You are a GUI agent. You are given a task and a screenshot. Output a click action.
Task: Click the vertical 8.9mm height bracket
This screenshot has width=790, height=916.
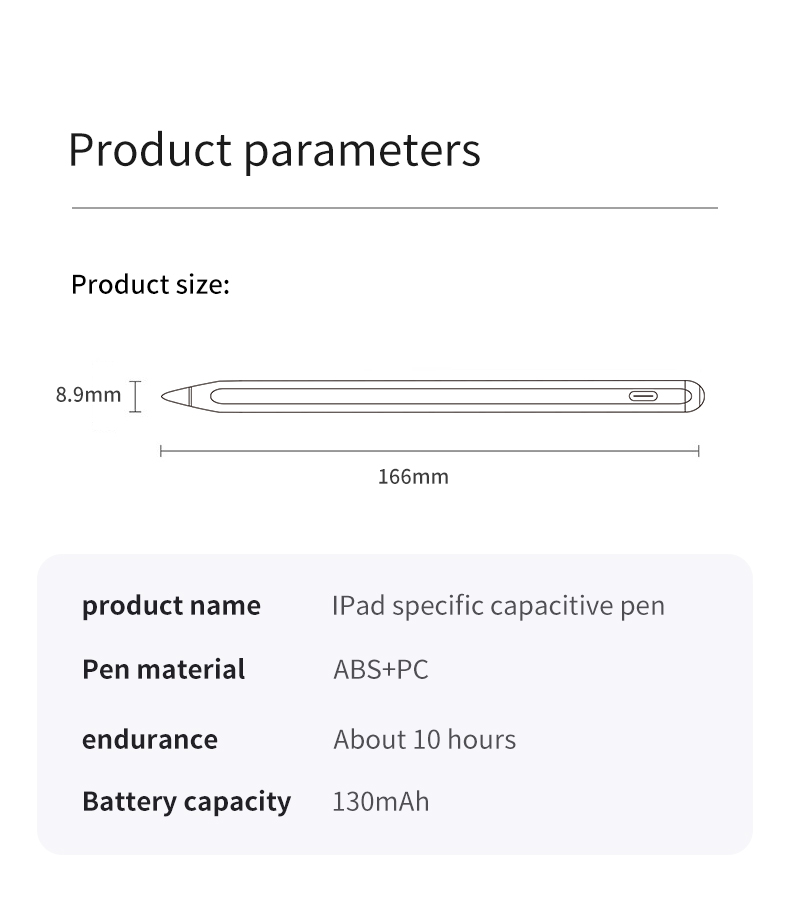136,395
